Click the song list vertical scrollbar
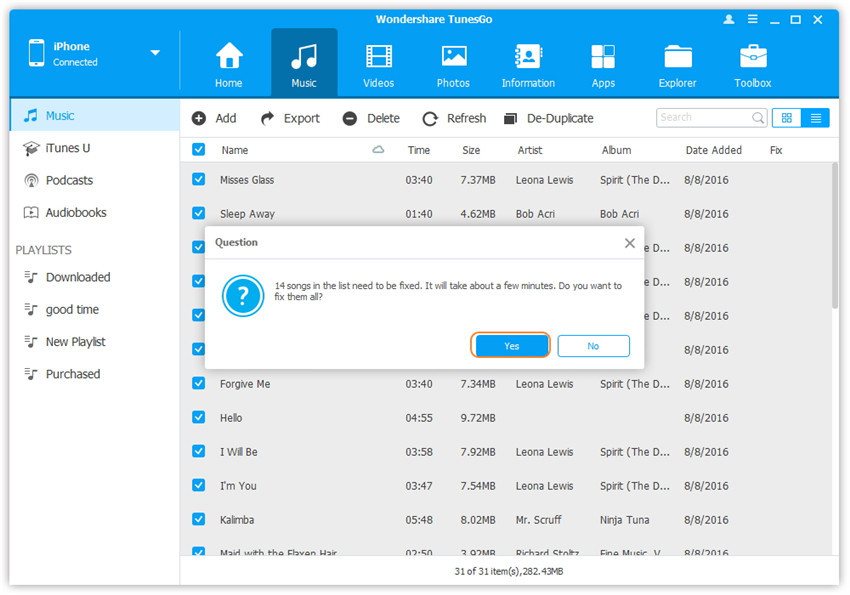This screenshot has height=595, width=850. (833, 300)
